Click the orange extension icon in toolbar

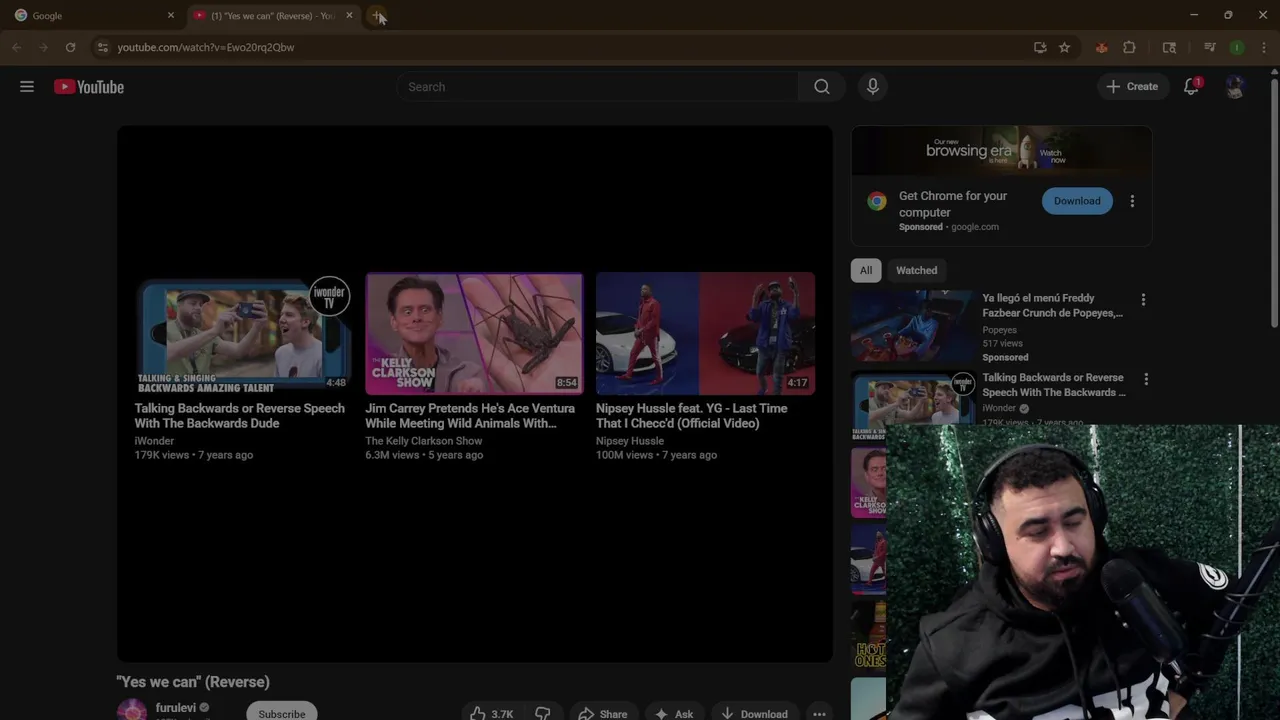click(x=1101, y=47)
